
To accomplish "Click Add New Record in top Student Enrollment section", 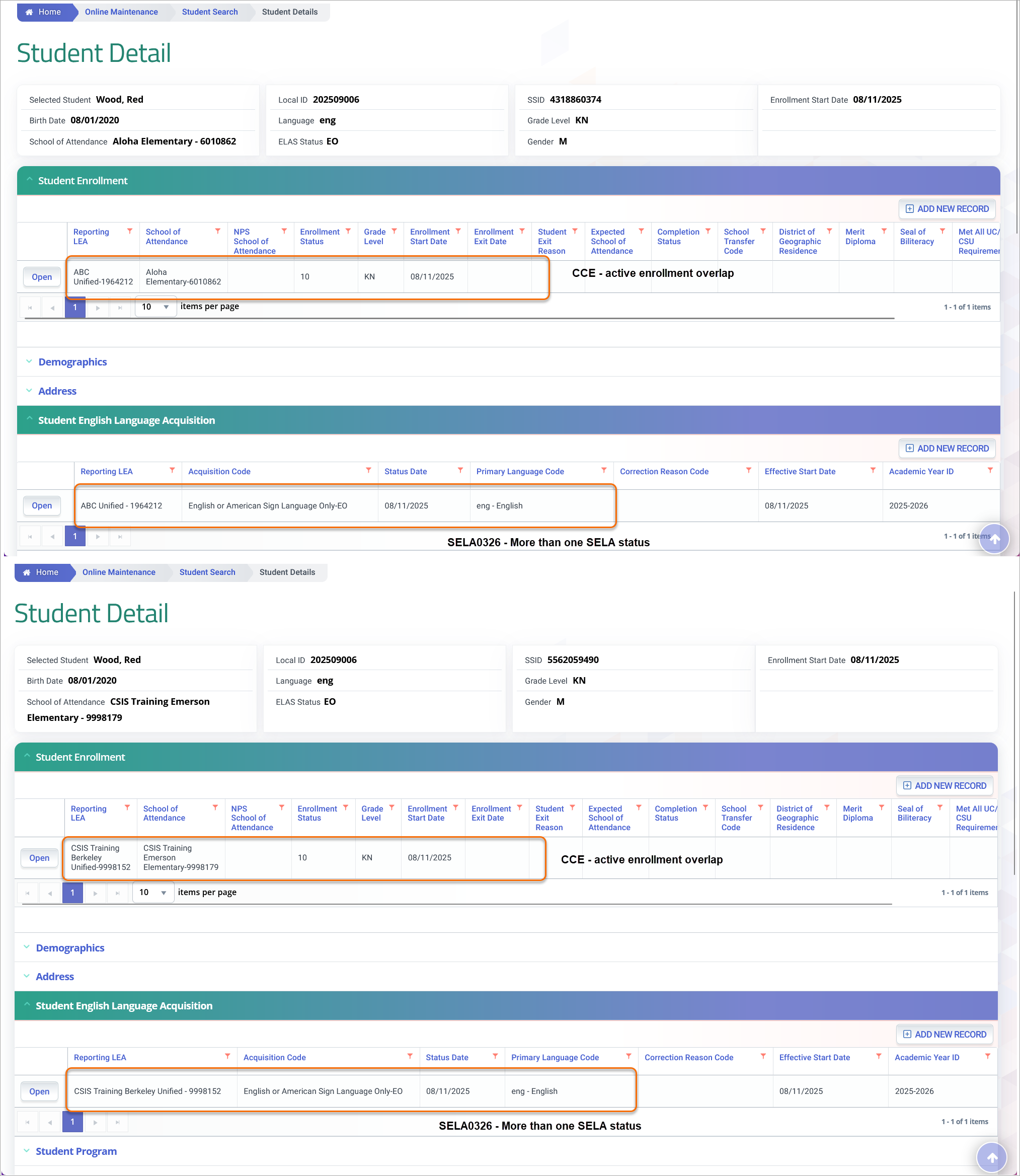I will coord(947,209).
